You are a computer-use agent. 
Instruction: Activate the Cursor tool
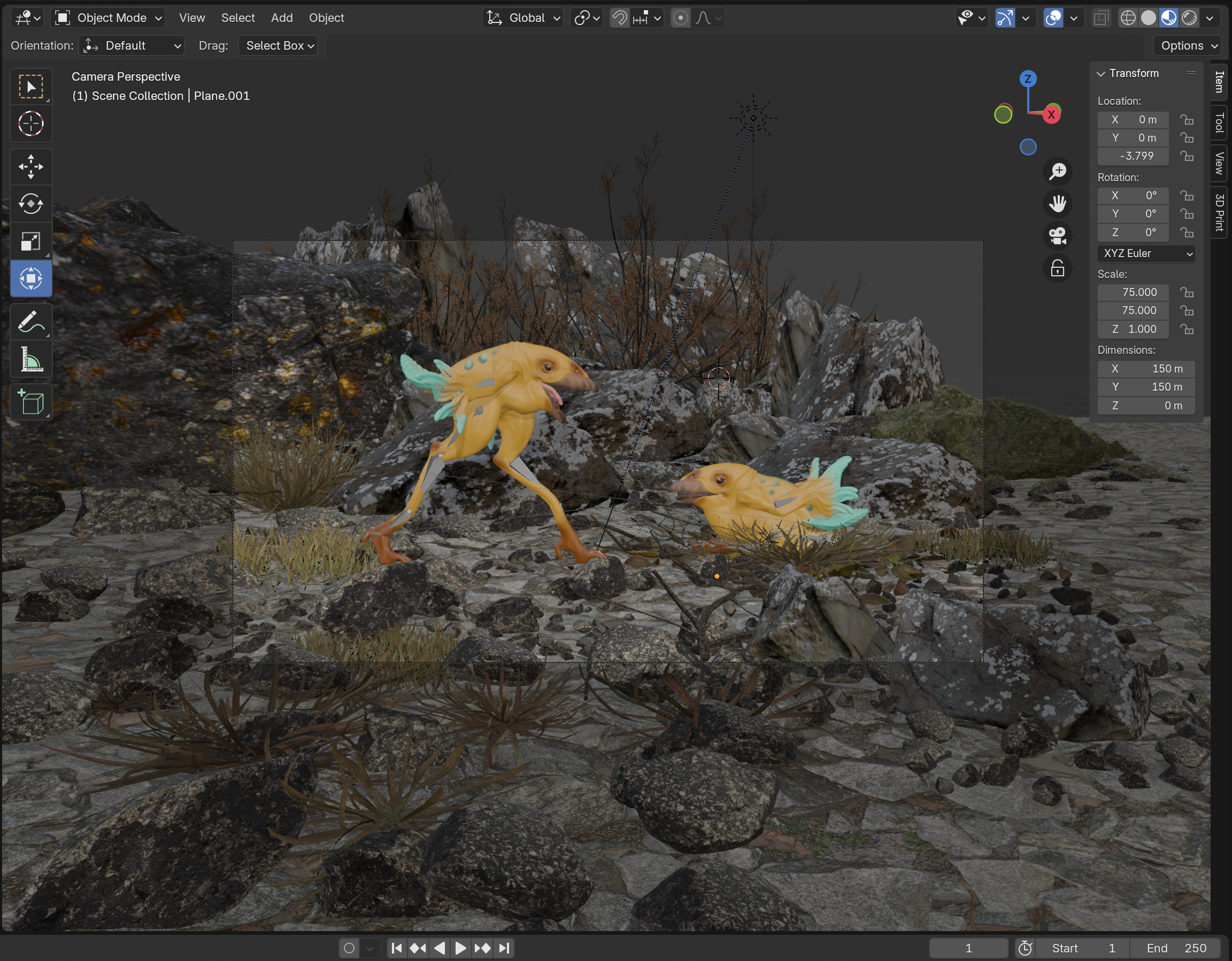(x=31, y=123)
